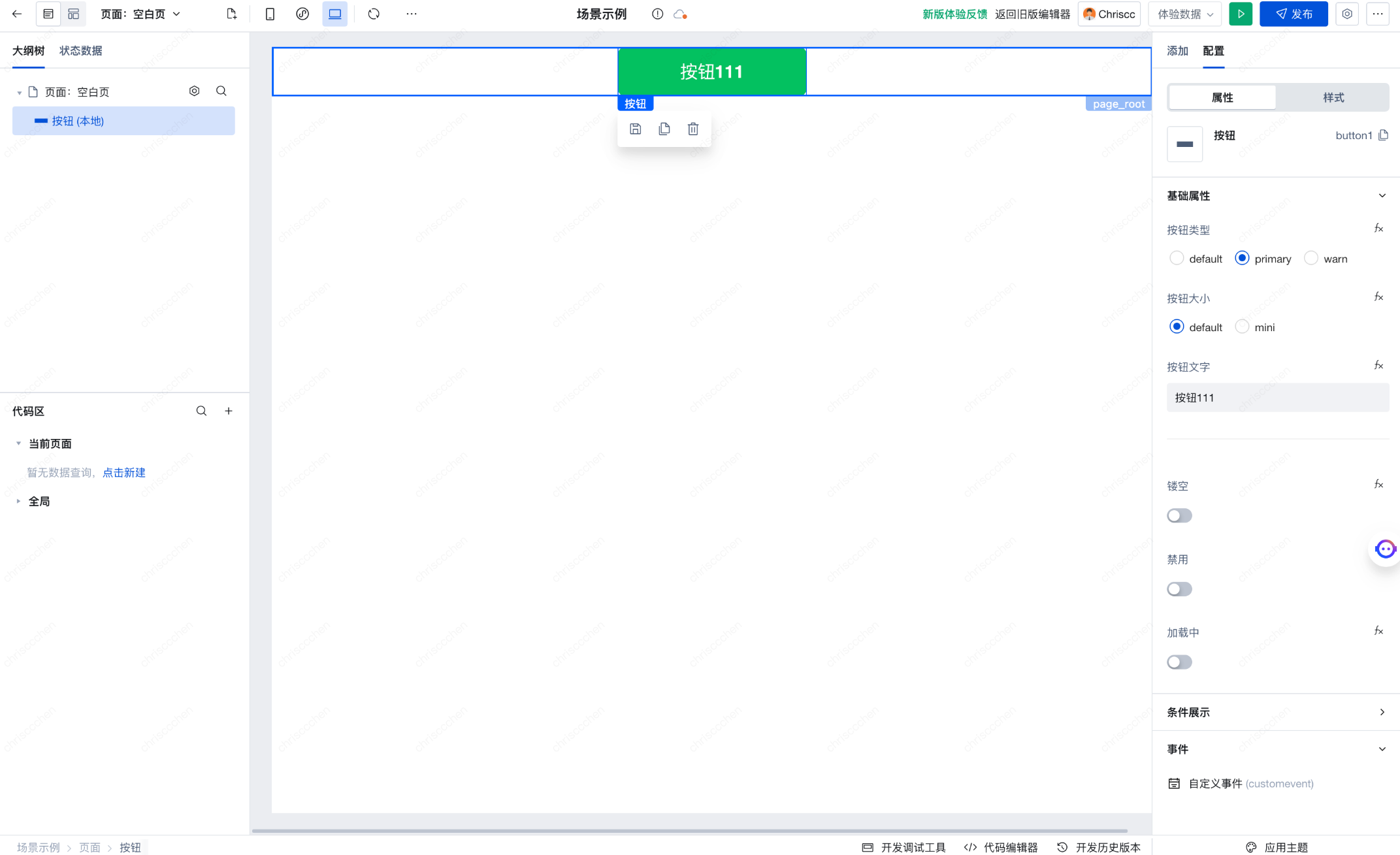Select the warn button type radio
Viewport: 1400px width, 855px height.
[x=1310, y=258]
